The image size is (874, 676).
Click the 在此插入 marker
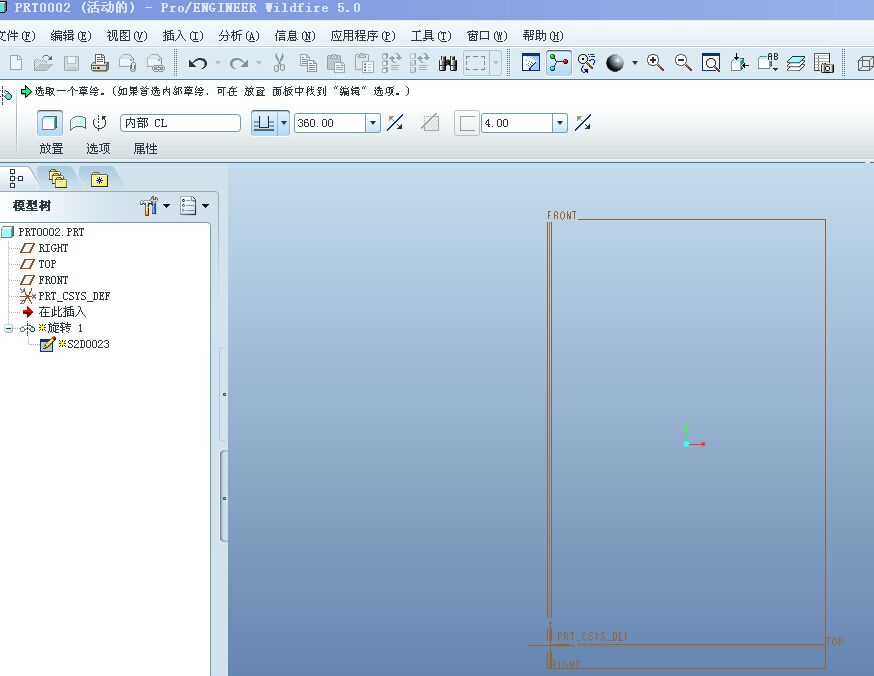(55, 312)
